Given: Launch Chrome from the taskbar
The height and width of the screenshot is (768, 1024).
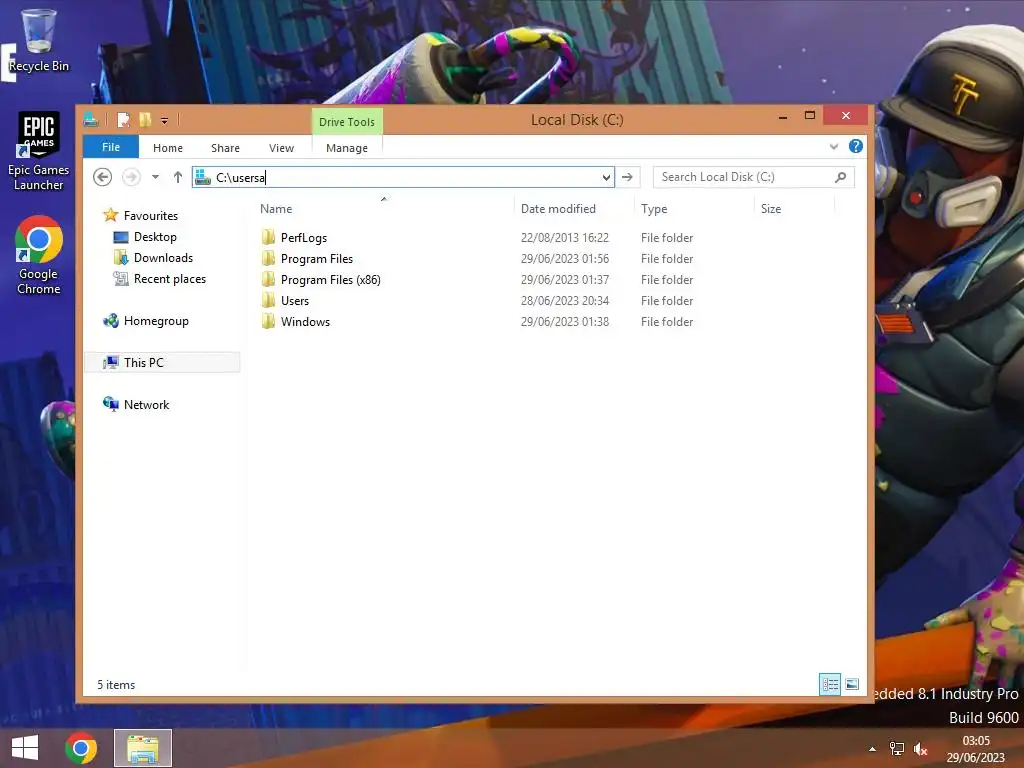Looking at the screenshot, I should tap(81, 748).
